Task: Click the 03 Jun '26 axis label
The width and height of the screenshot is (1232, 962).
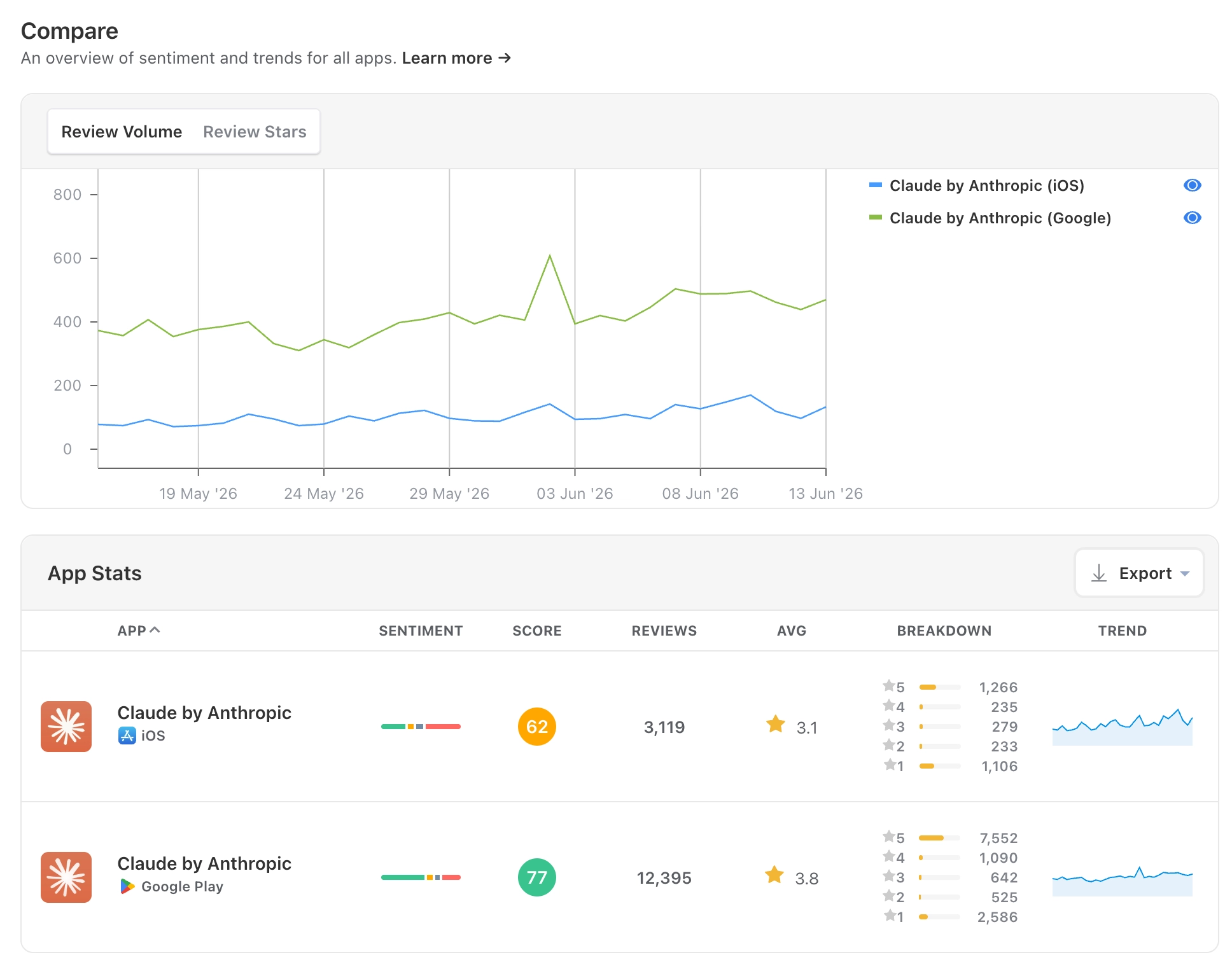Action: pos(575,494)
